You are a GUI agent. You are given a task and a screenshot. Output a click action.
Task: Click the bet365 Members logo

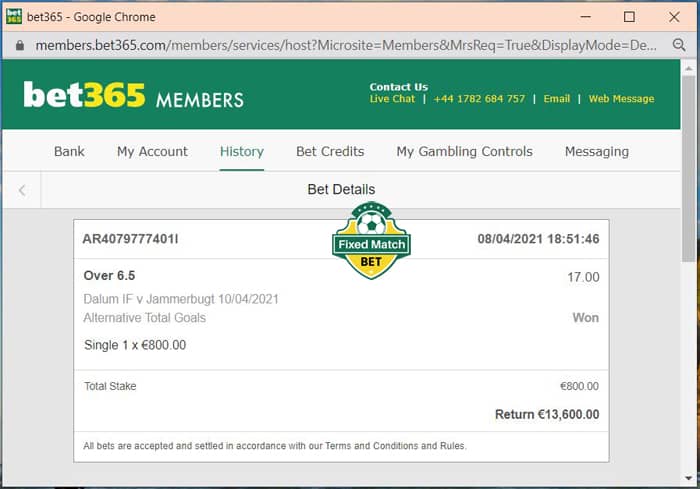133,95
